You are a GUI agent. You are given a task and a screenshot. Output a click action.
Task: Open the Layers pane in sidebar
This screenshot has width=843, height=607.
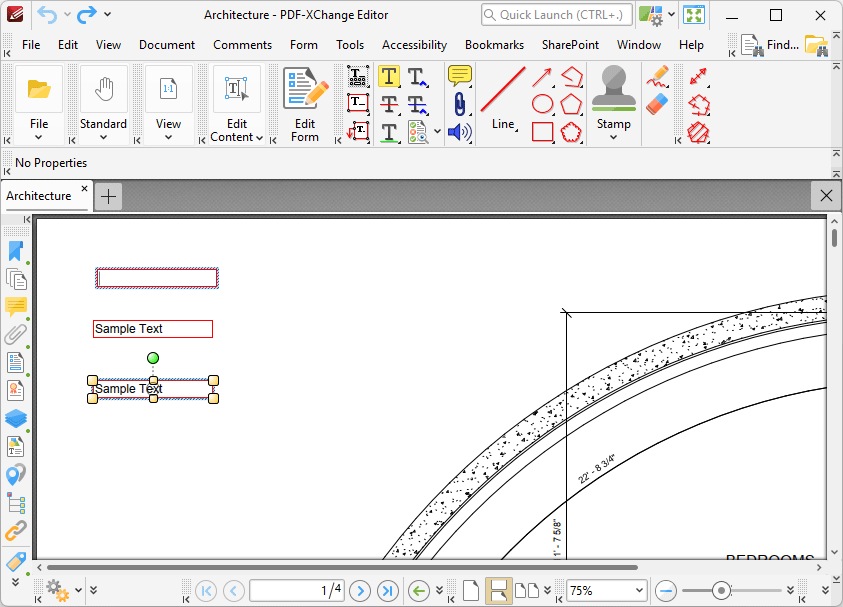click(x=16, y=418)
